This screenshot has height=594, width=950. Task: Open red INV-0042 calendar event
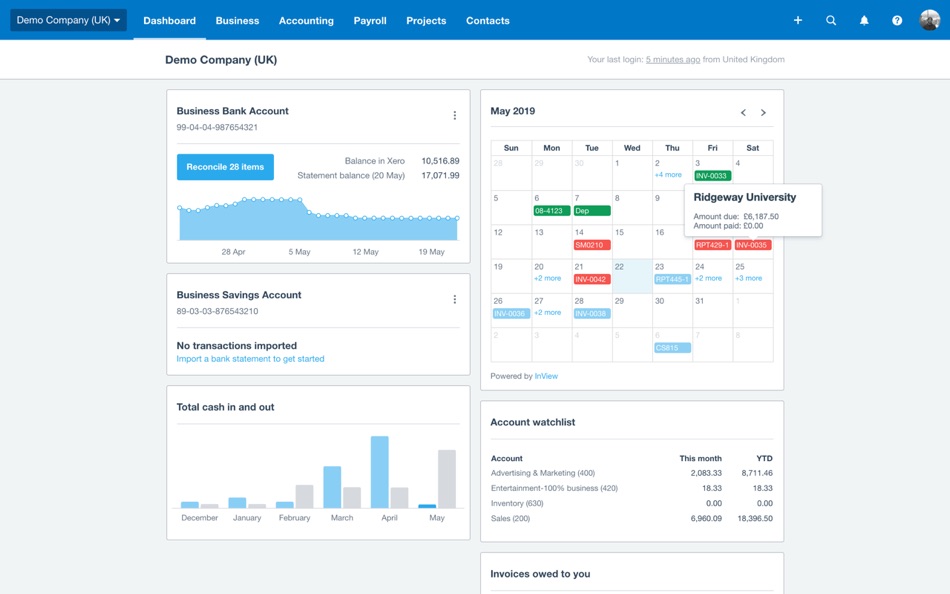point(592,279)
